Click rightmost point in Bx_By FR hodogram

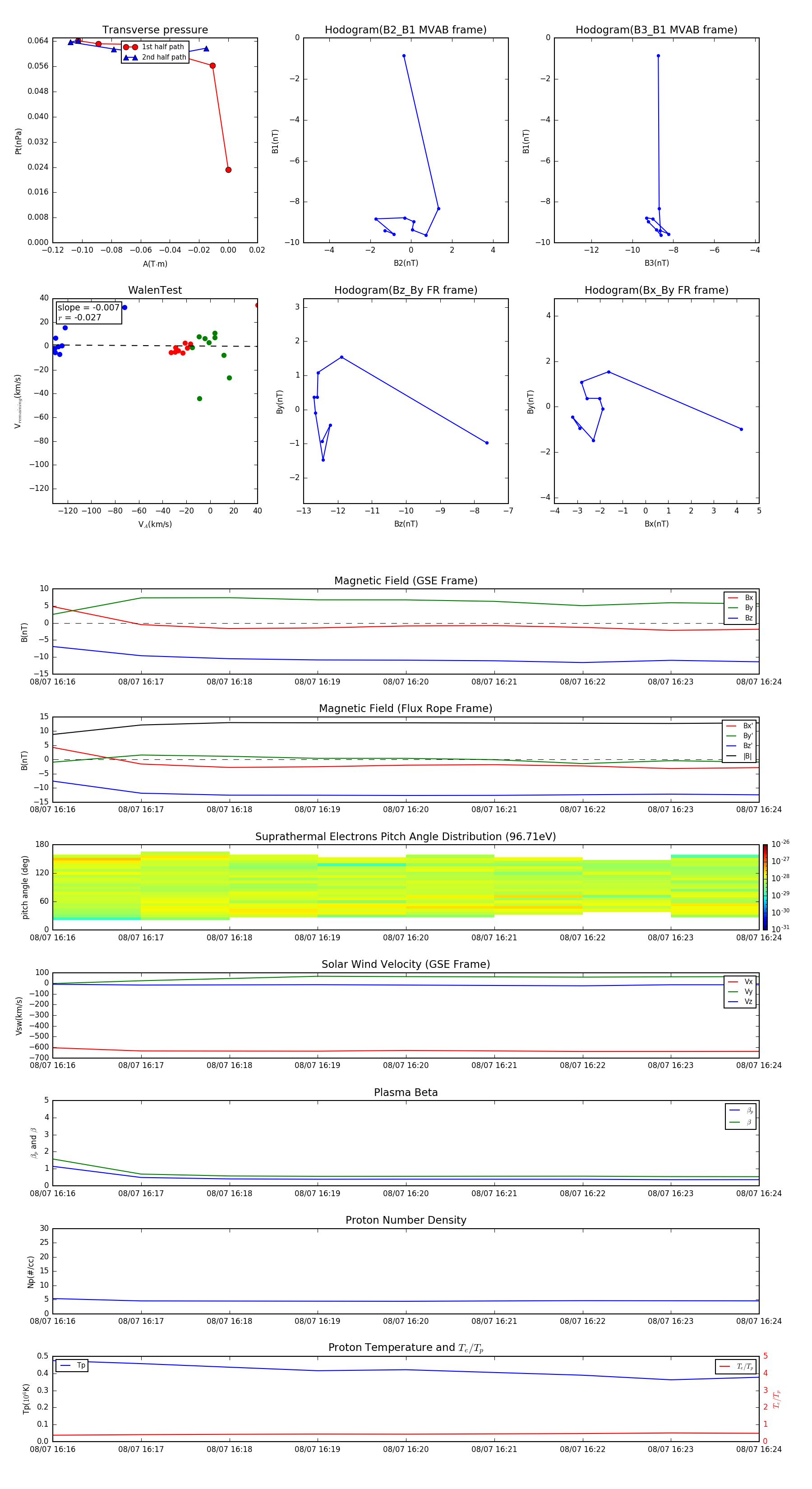coord(741,429)
